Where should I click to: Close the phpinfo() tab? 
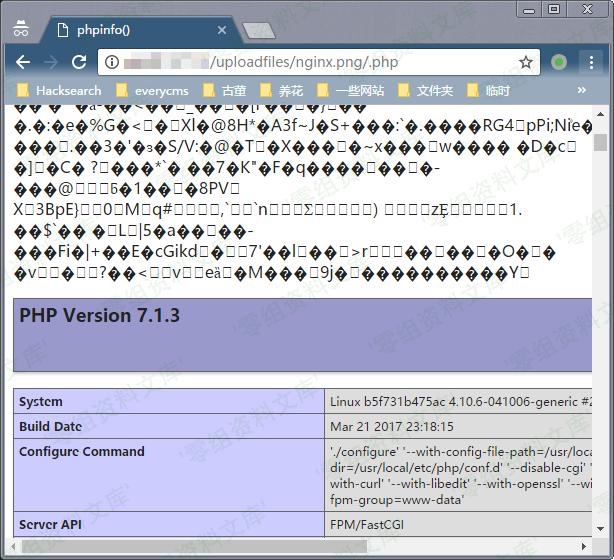(x=222, y=30)
